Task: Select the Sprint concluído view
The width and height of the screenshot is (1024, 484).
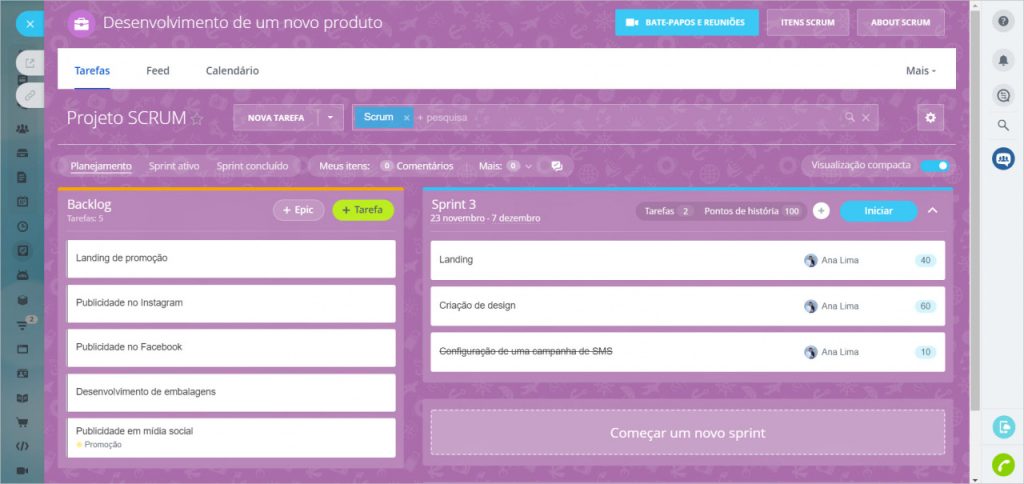Action: tap(252, 166)
